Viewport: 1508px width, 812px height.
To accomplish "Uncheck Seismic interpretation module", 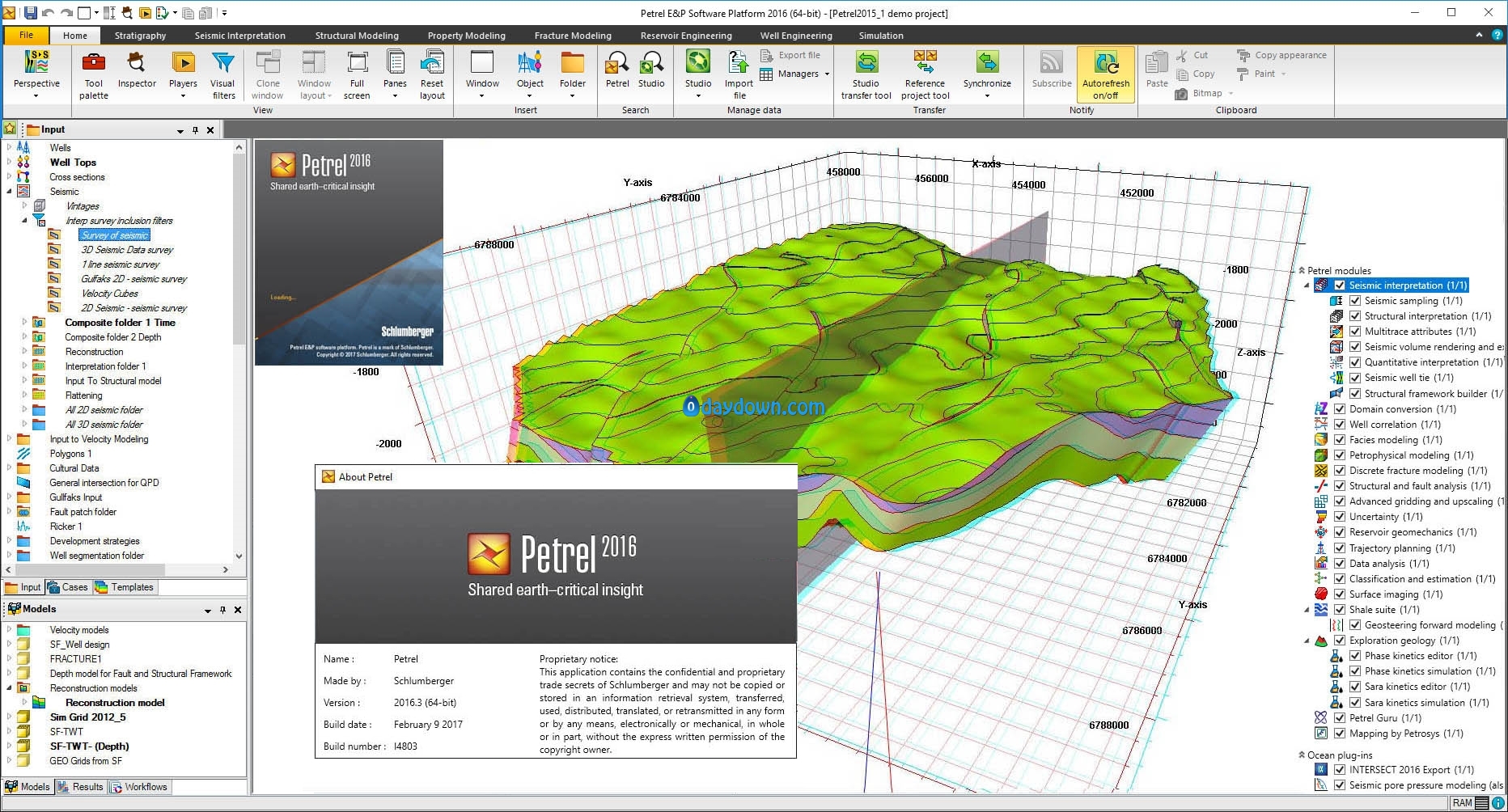I will (1340, 285).
